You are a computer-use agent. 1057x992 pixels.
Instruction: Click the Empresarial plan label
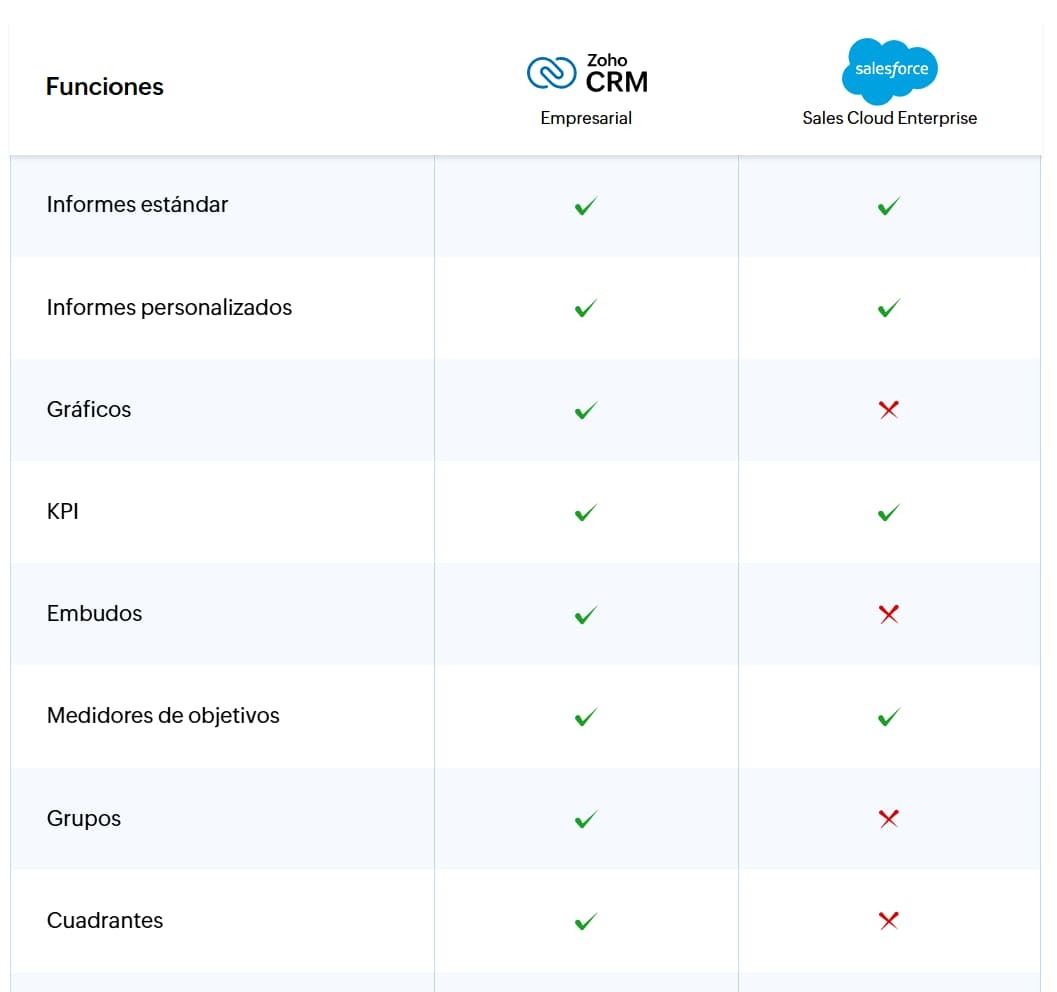(586, 118)
